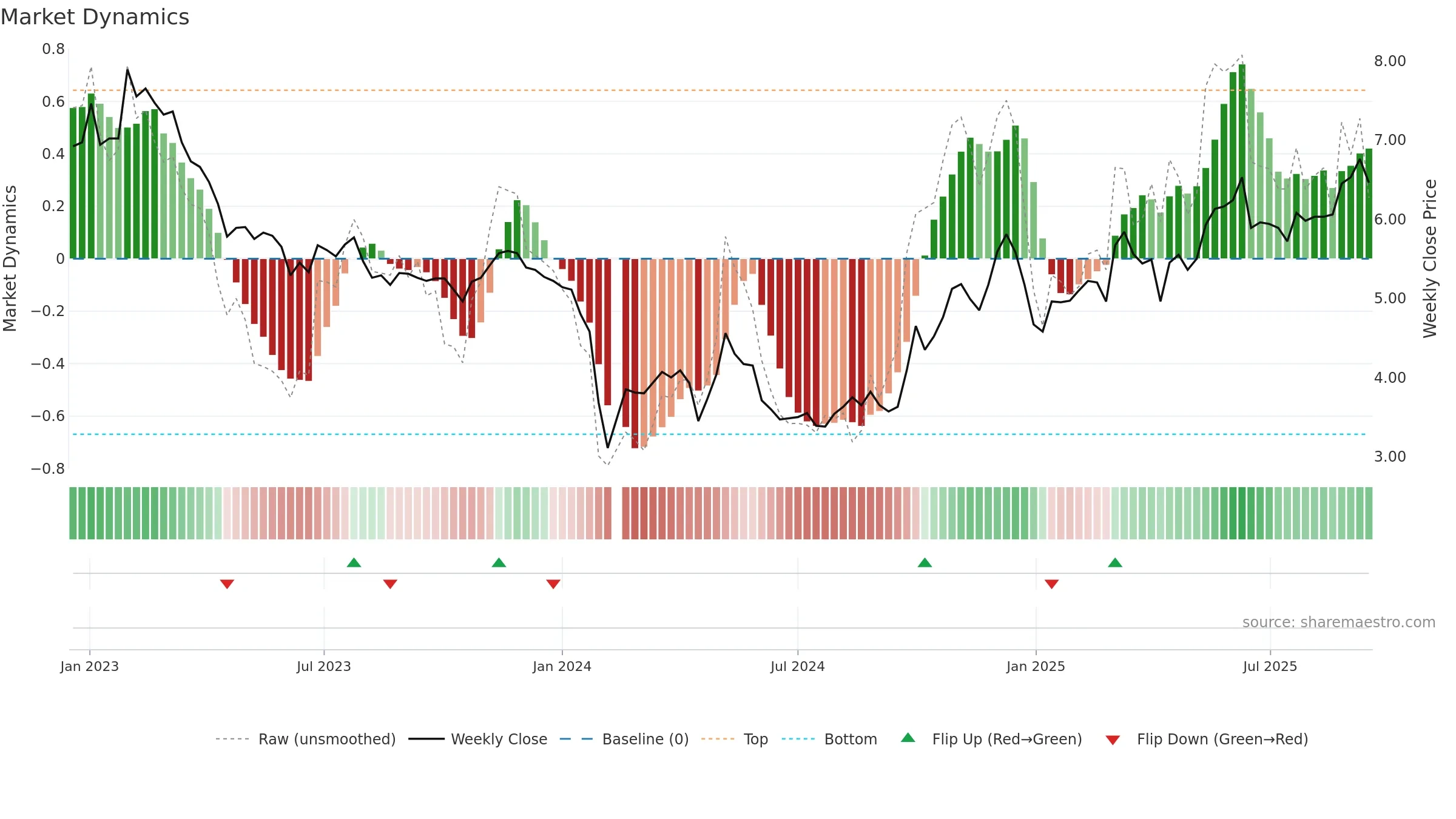
Task: Toggle the Baseline (0) legend entry
Action: point(624,739)
